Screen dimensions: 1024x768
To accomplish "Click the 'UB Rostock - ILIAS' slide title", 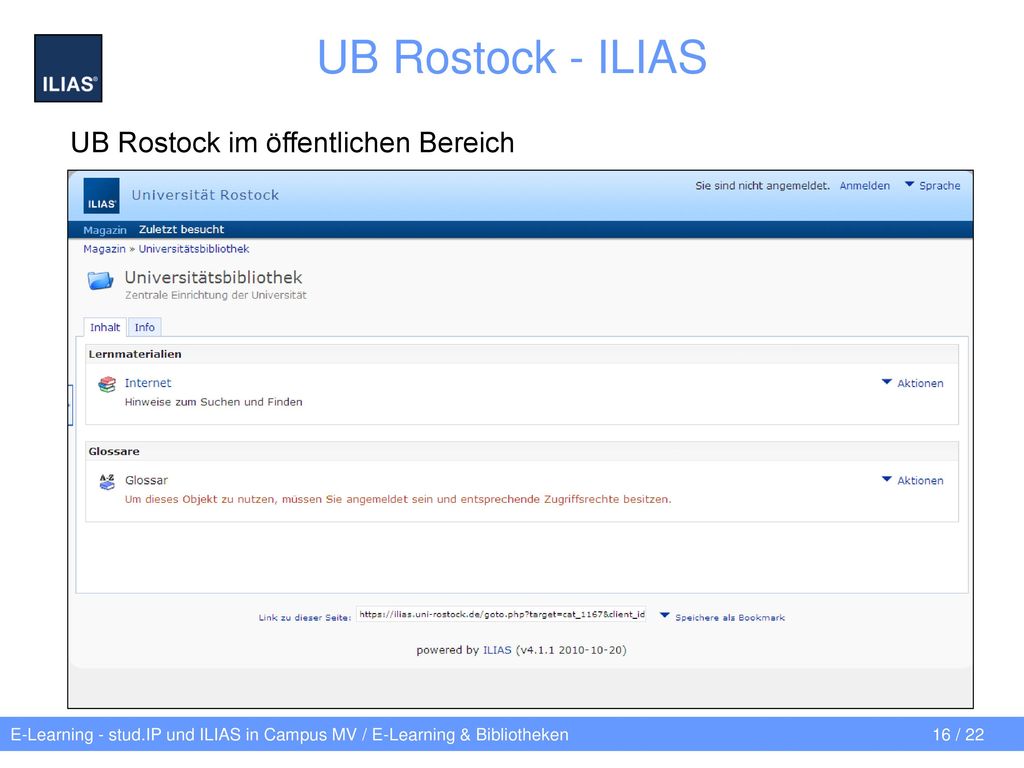I will tap(511, 57).
